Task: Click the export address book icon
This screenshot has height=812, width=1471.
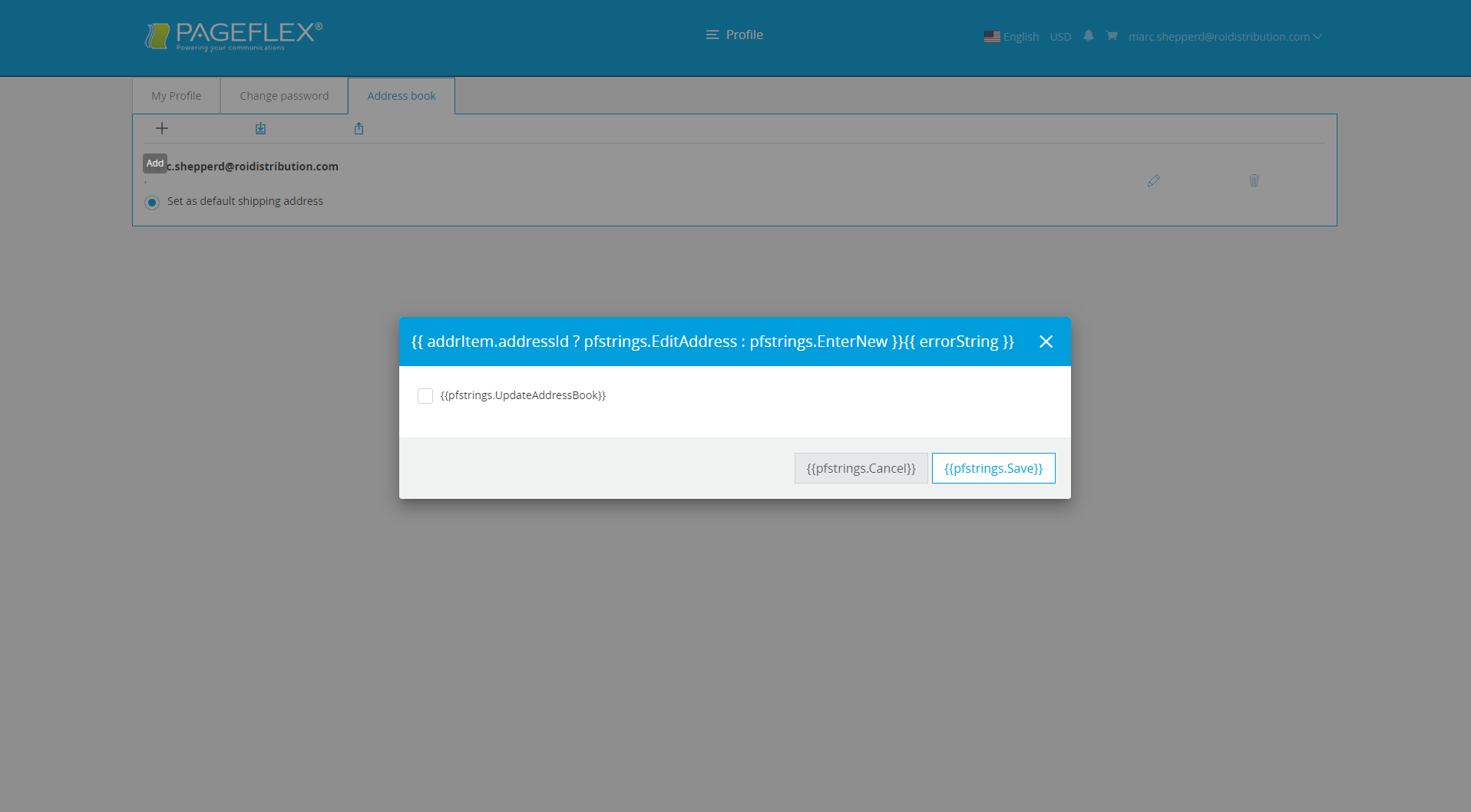Action: 359,128
